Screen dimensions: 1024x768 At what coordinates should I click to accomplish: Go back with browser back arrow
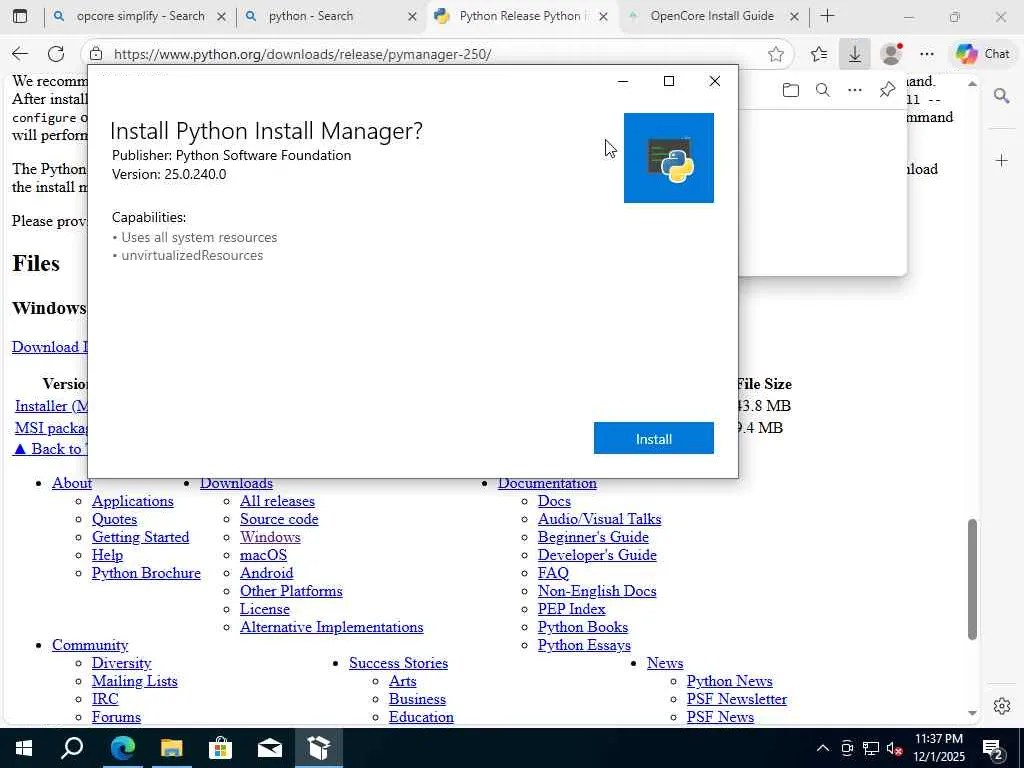(x=20, y=54)
